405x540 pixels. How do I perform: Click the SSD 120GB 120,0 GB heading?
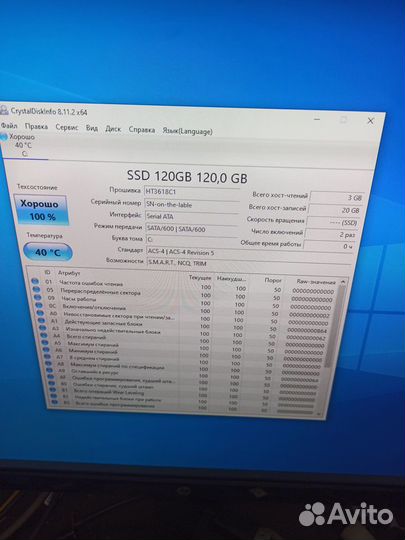click(187, 176)
